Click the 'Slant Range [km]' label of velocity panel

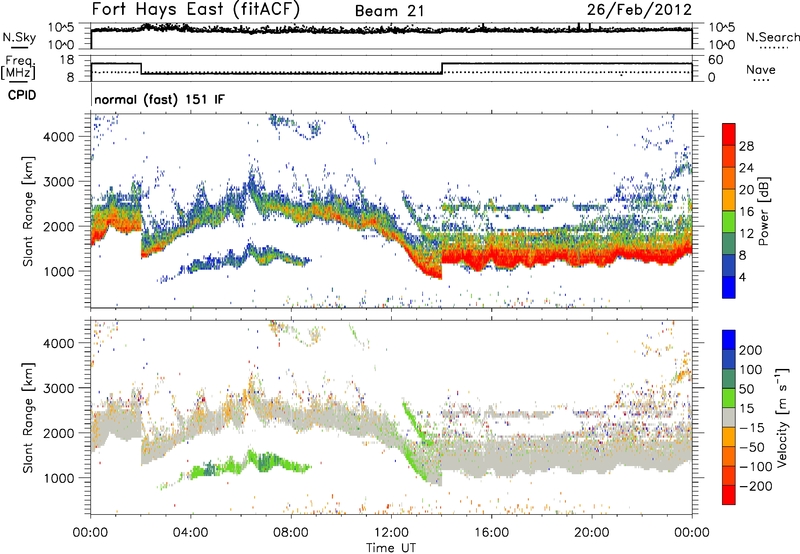pos(28,418)
